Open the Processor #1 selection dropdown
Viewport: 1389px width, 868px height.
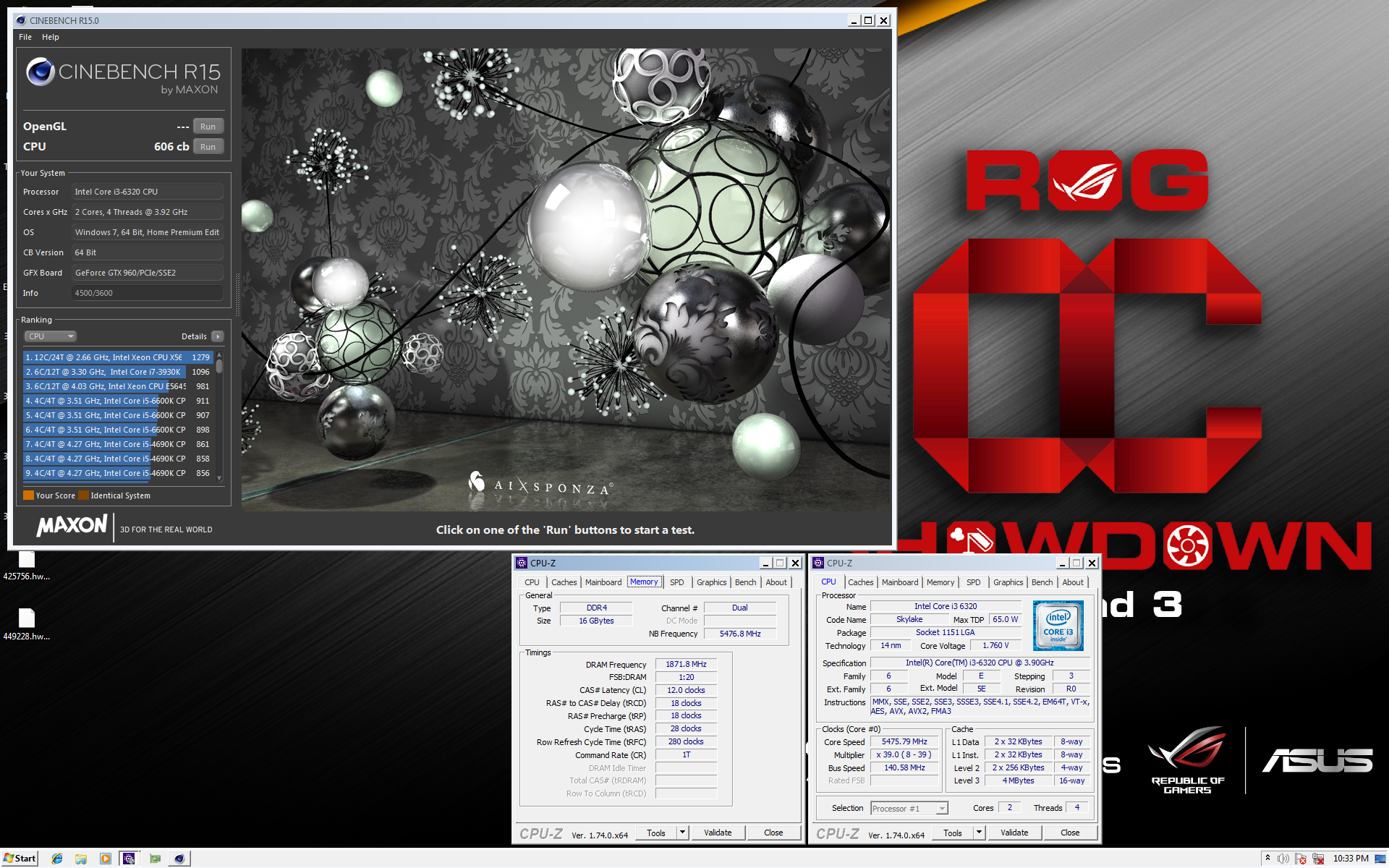click(909, 809)
